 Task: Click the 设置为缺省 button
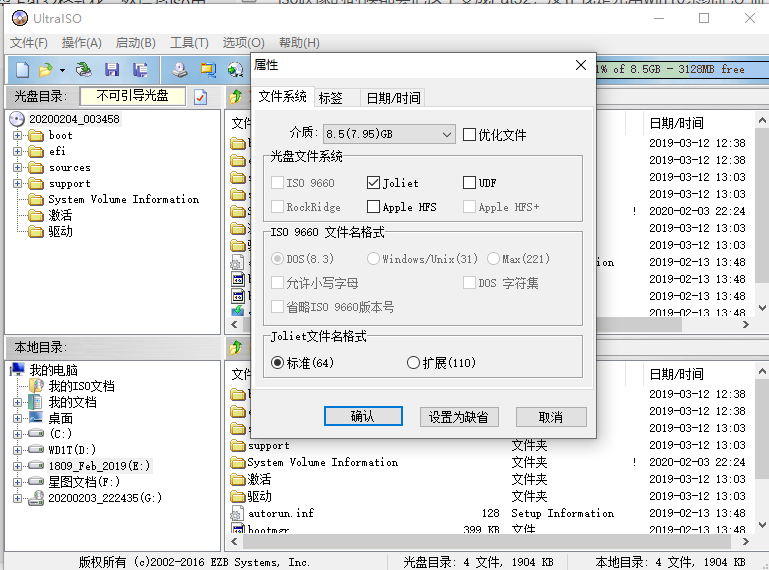click(459, 417)
